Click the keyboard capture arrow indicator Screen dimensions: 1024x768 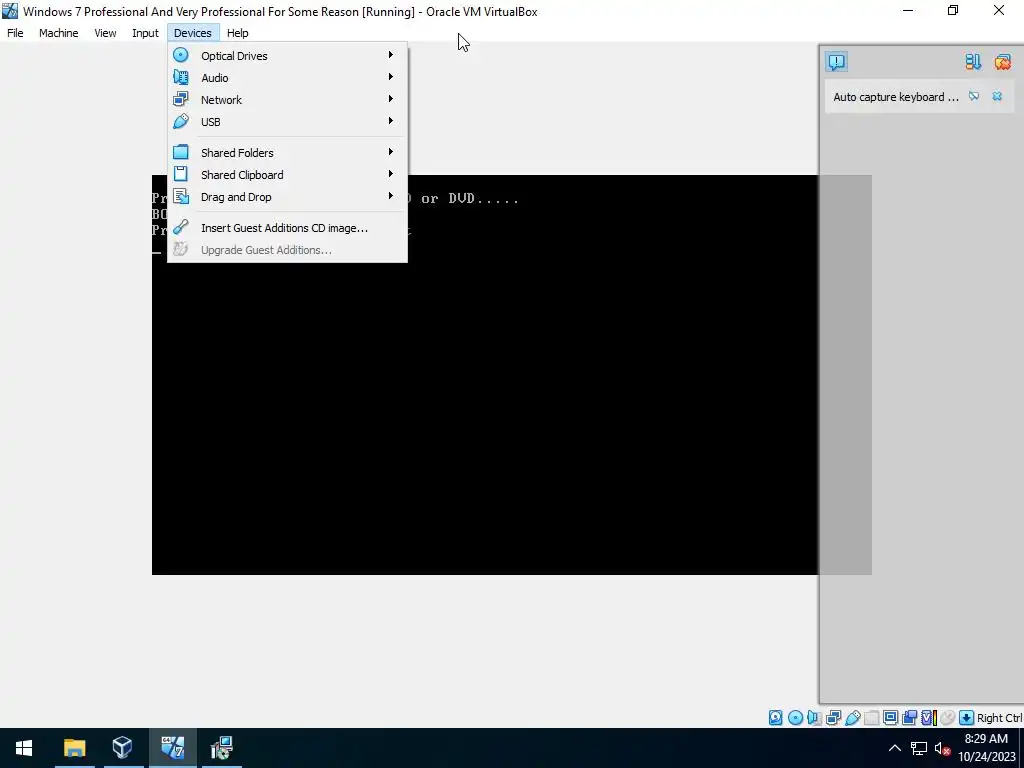point(967,718)
